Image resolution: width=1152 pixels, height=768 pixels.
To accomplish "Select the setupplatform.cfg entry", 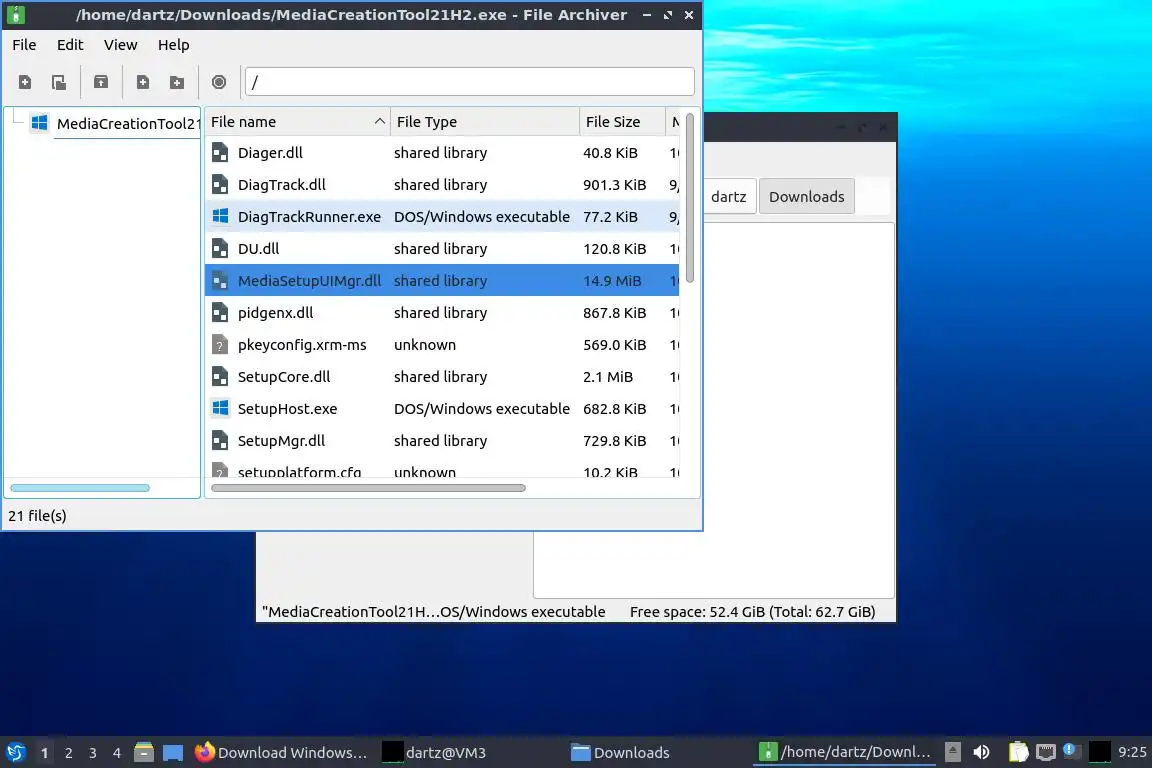I will click(x=442, y=470).
